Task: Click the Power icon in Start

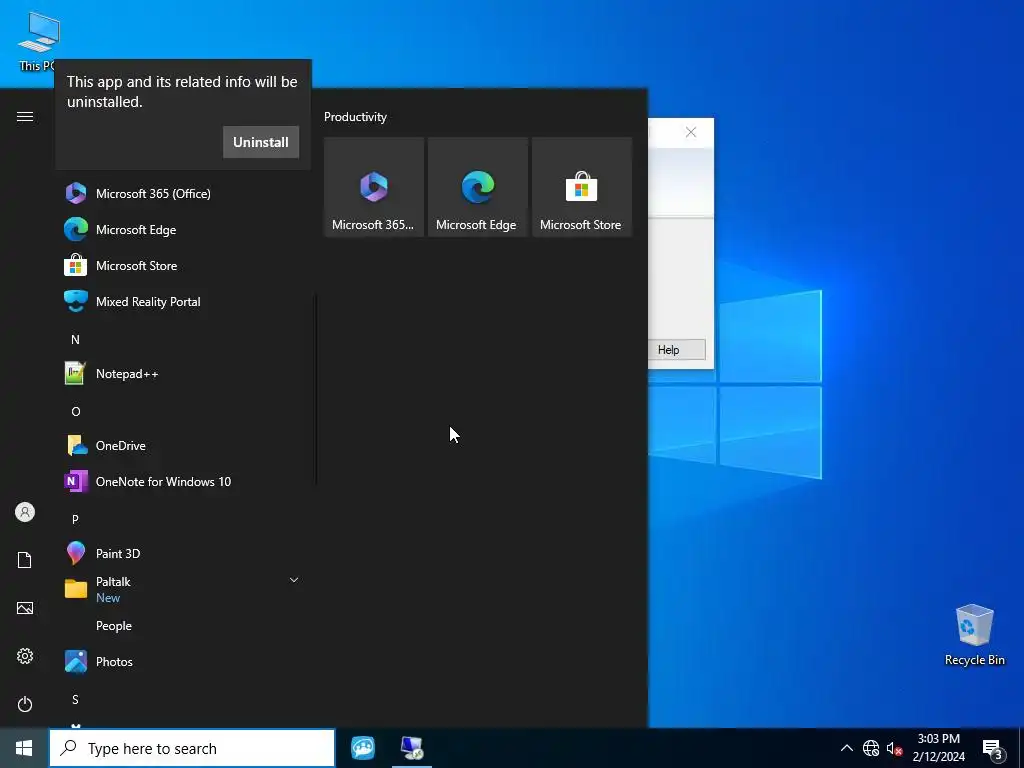Action: pos(25,704)
